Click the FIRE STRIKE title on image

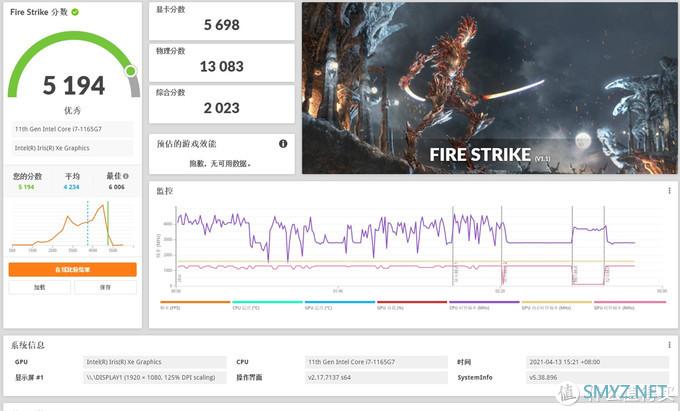click(x=480, y=155)
